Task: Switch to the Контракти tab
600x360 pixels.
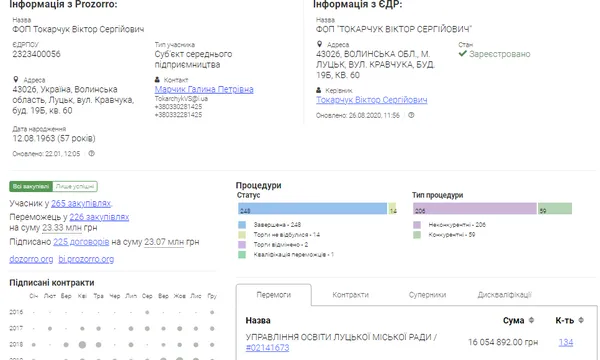Action: tap(351, 295)
